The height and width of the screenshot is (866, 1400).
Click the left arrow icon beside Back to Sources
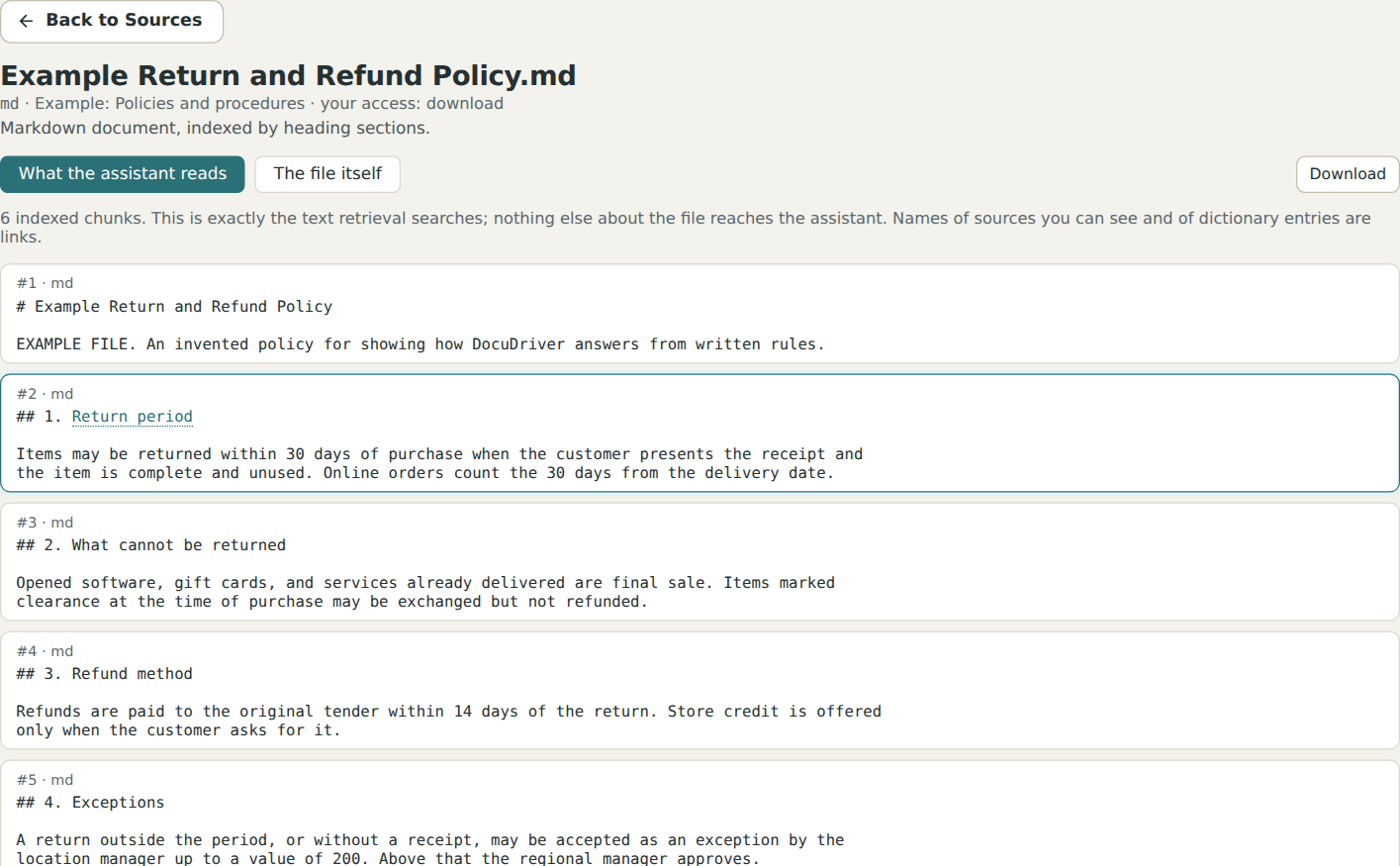click(x=26, y=21)
